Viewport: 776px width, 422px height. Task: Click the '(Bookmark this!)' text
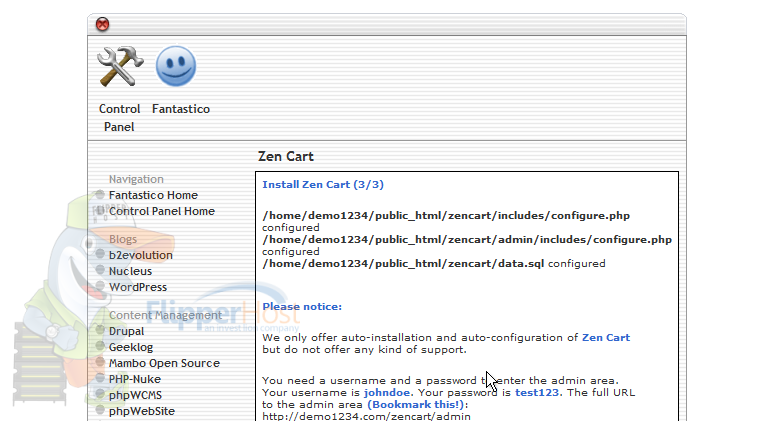416,405
